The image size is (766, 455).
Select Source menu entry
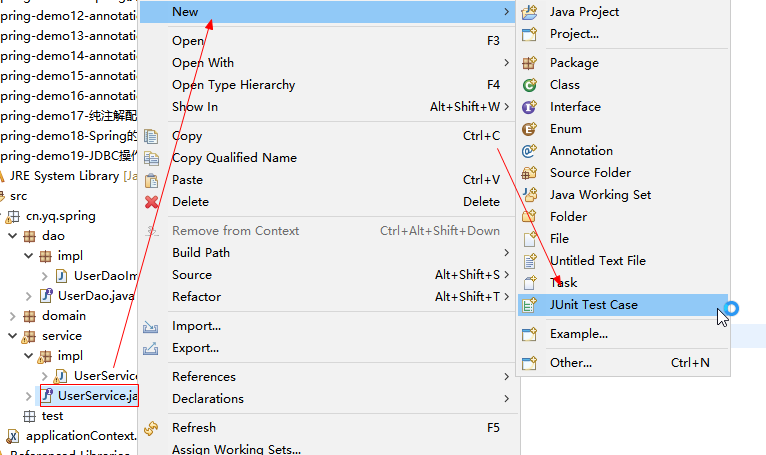coord(327,275)
